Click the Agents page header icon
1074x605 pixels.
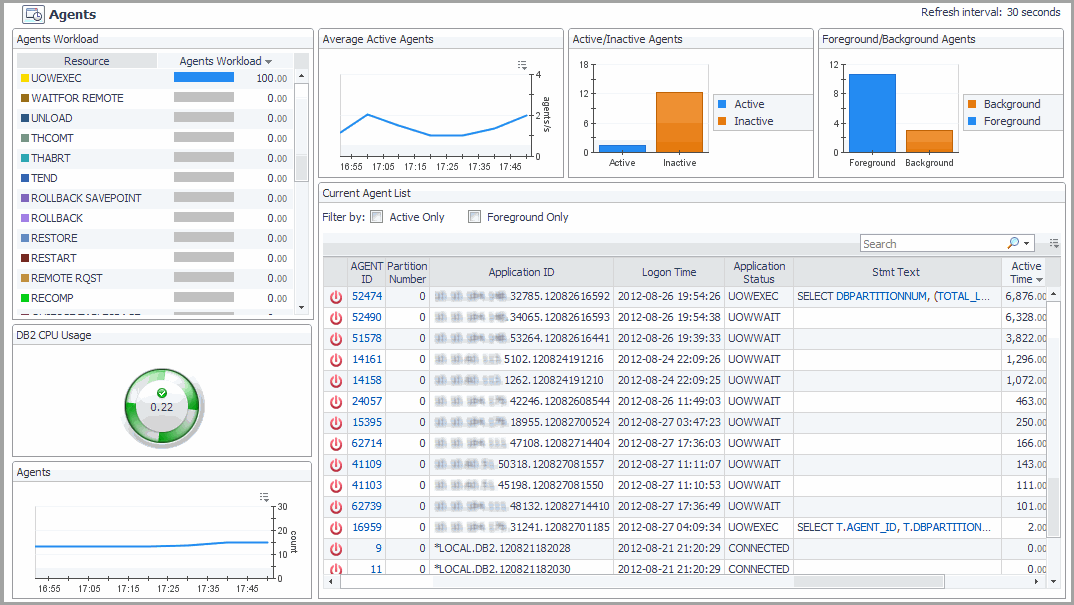33,14
